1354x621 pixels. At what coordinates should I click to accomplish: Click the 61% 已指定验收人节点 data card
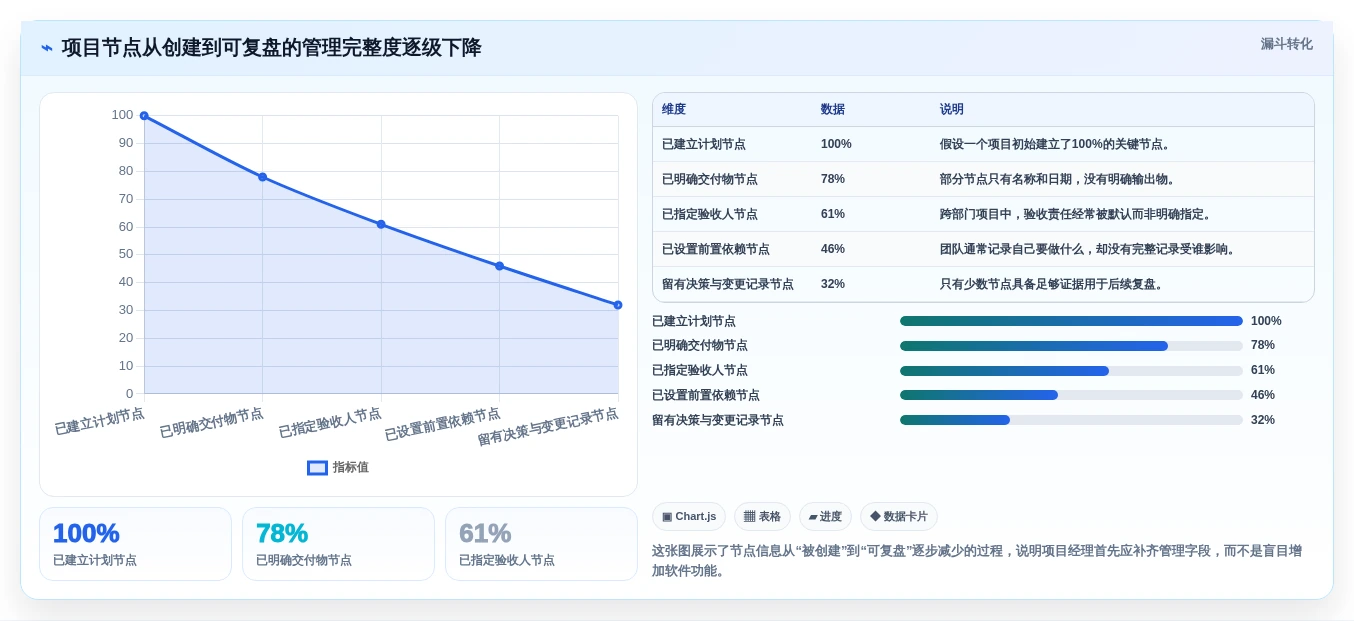(541, 544)
